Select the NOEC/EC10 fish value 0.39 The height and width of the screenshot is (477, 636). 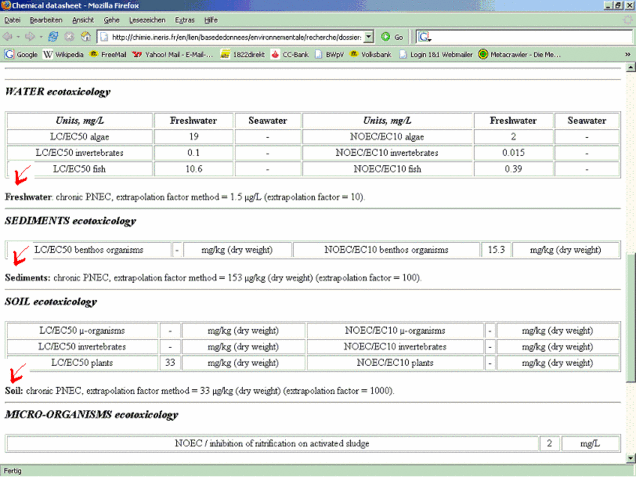514,169
